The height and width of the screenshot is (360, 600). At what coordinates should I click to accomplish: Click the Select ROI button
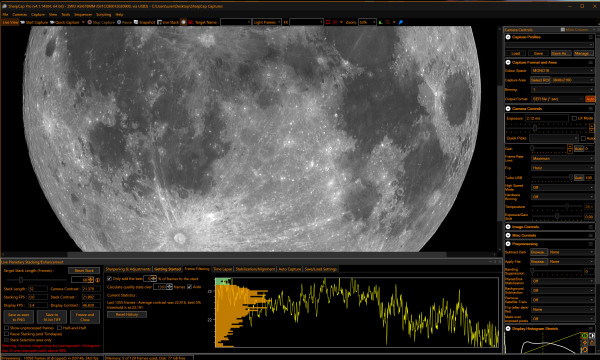tap(540, 80)
